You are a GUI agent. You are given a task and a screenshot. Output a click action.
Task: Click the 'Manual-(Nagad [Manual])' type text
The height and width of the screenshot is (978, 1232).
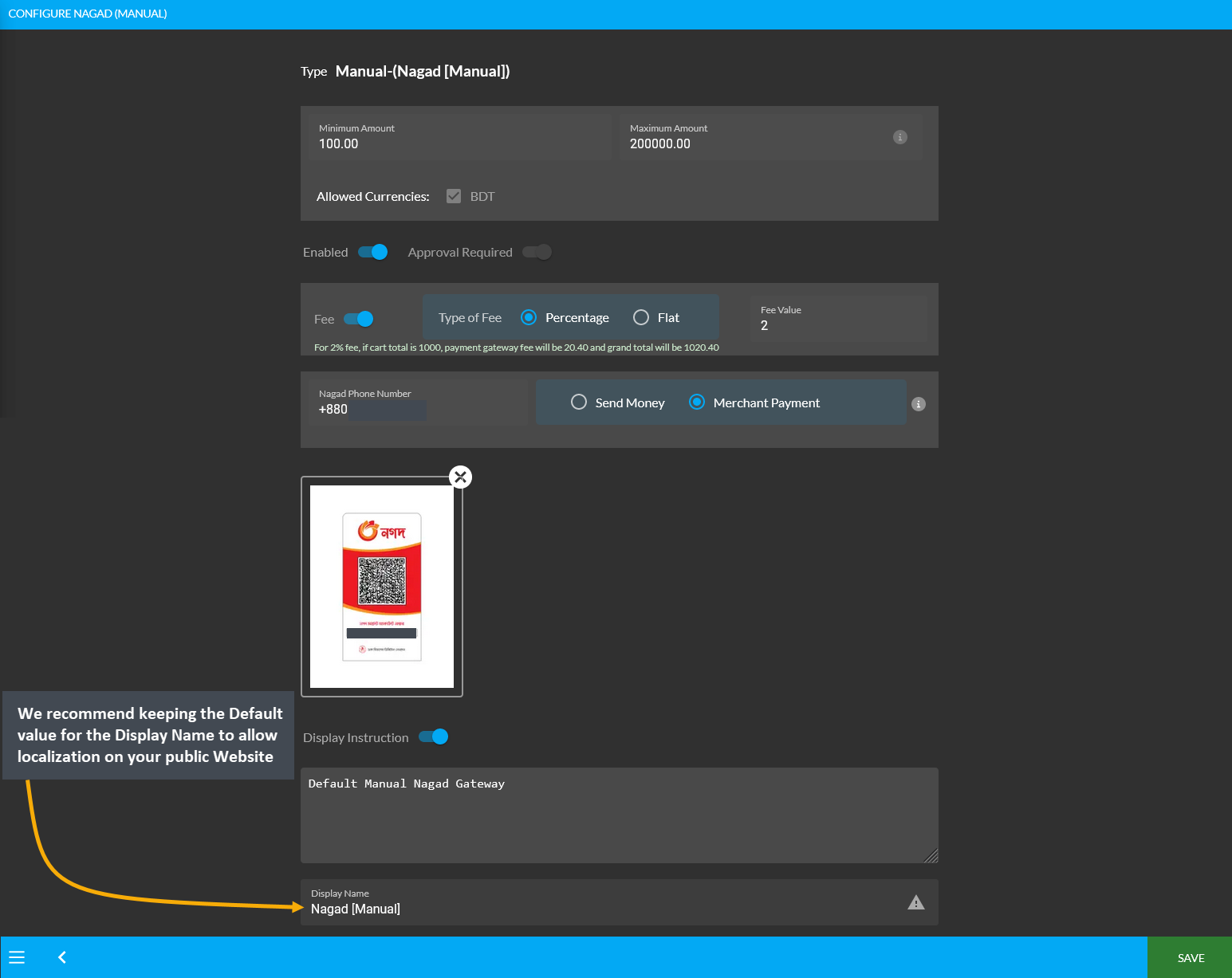423,72
